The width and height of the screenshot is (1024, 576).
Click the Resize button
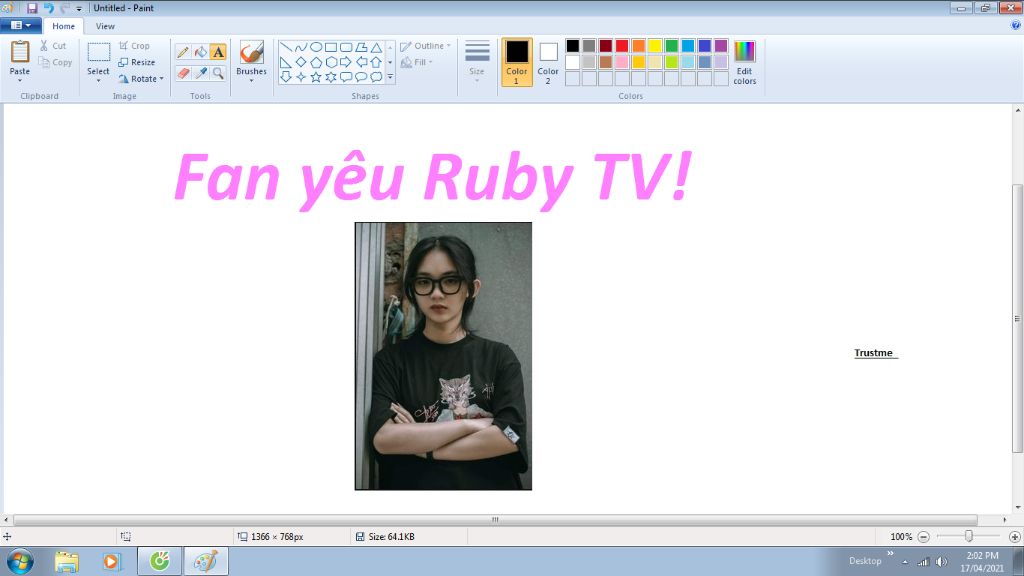[x=137, y=62]
